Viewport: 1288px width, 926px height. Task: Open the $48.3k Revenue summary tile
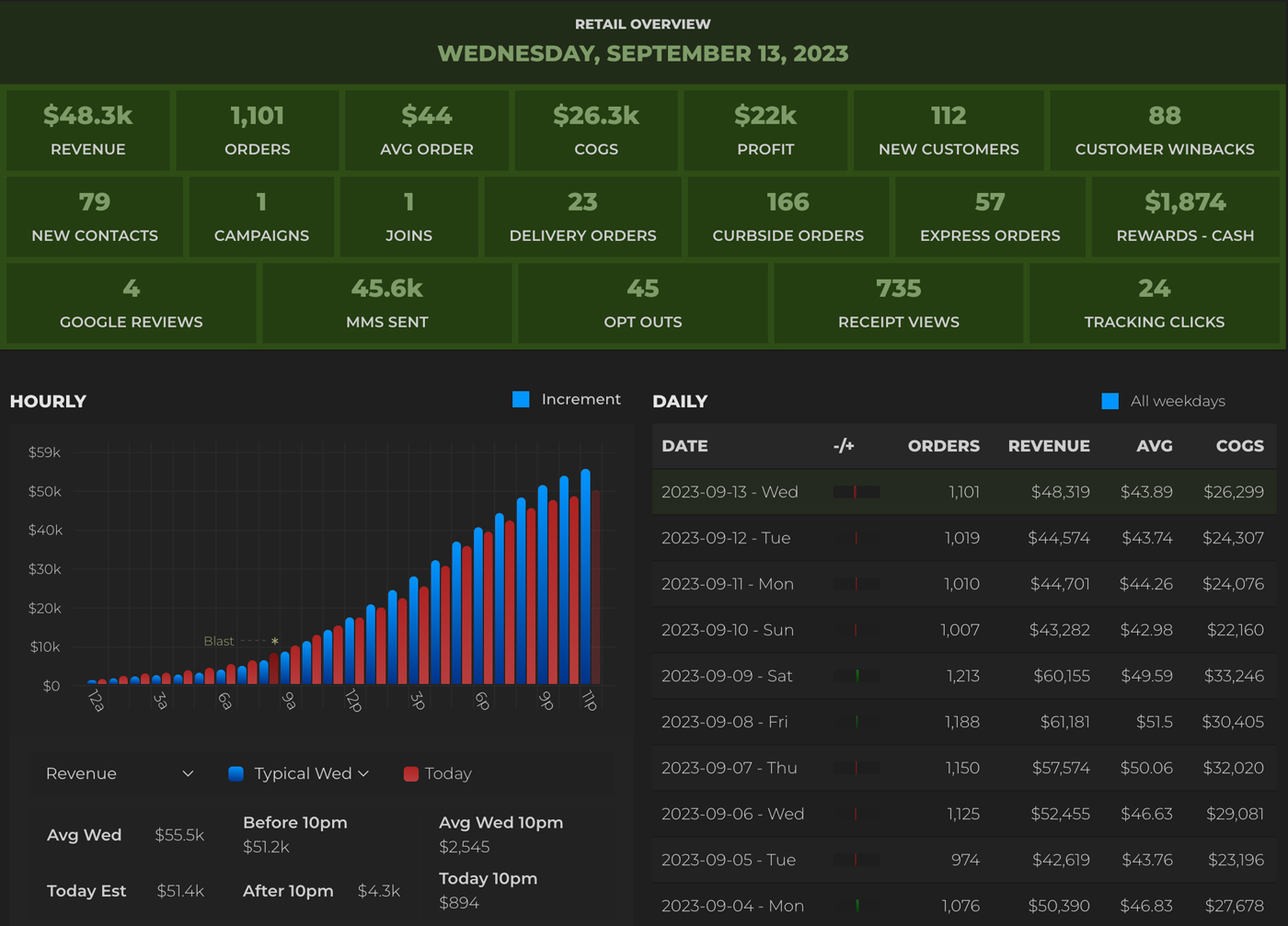88,130
